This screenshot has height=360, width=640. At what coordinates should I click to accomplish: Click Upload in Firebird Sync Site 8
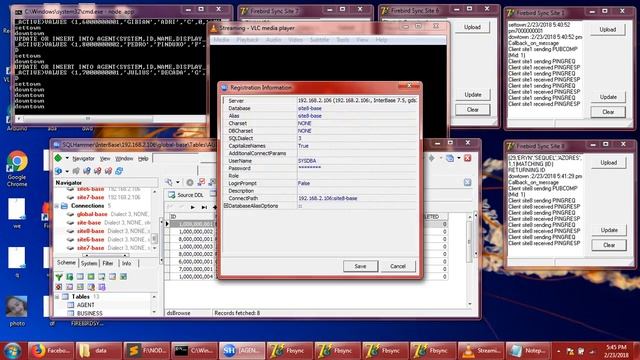(x=608, y=163)
